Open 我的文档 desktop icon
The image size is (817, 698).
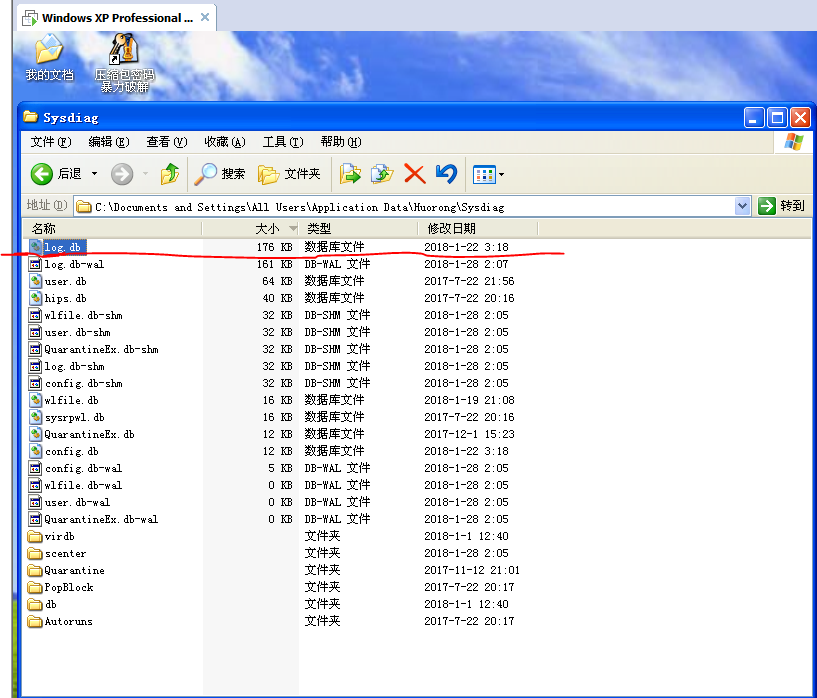(49, 58)
